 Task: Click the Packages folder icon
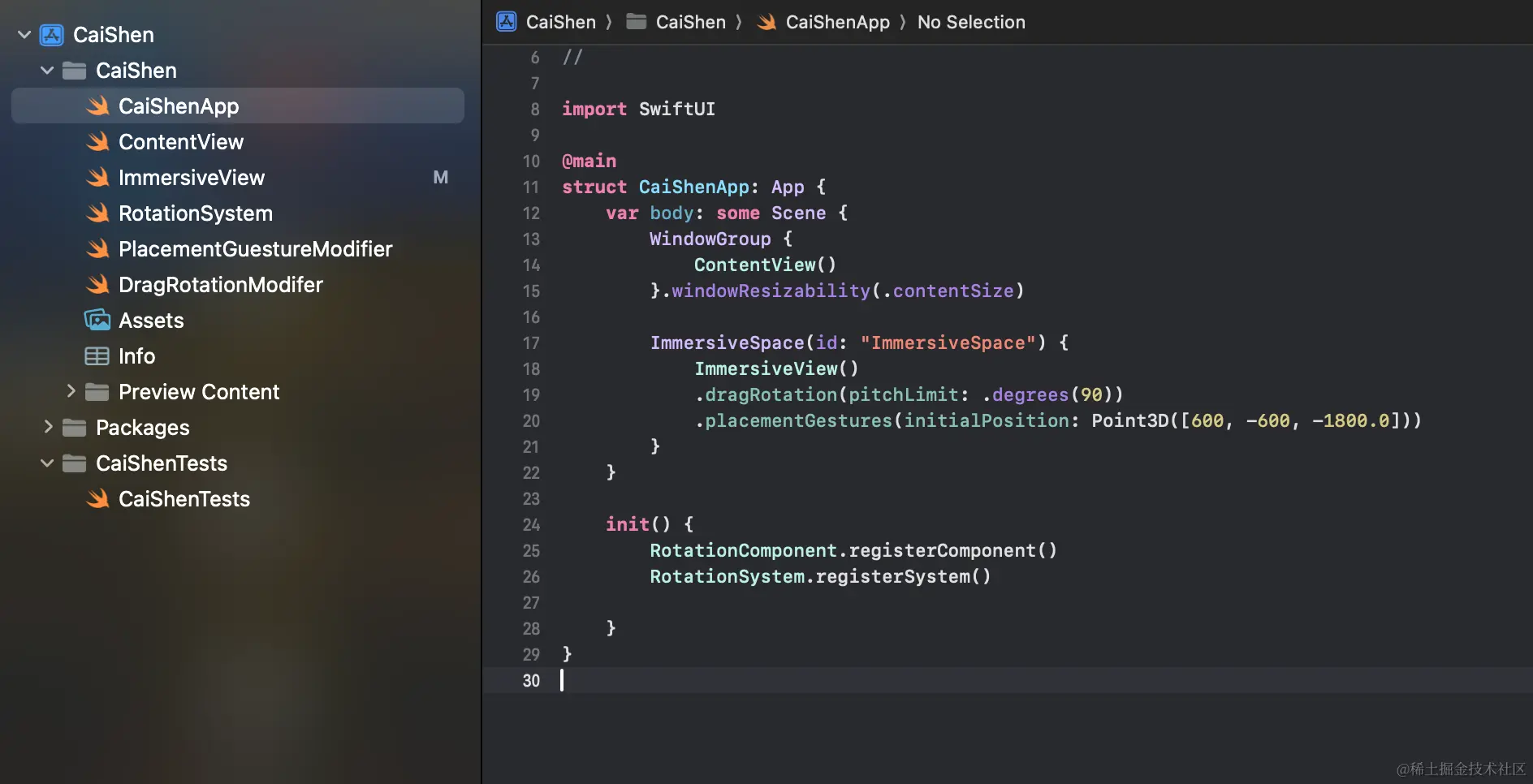pyautogui.click(x=75, y=428)
